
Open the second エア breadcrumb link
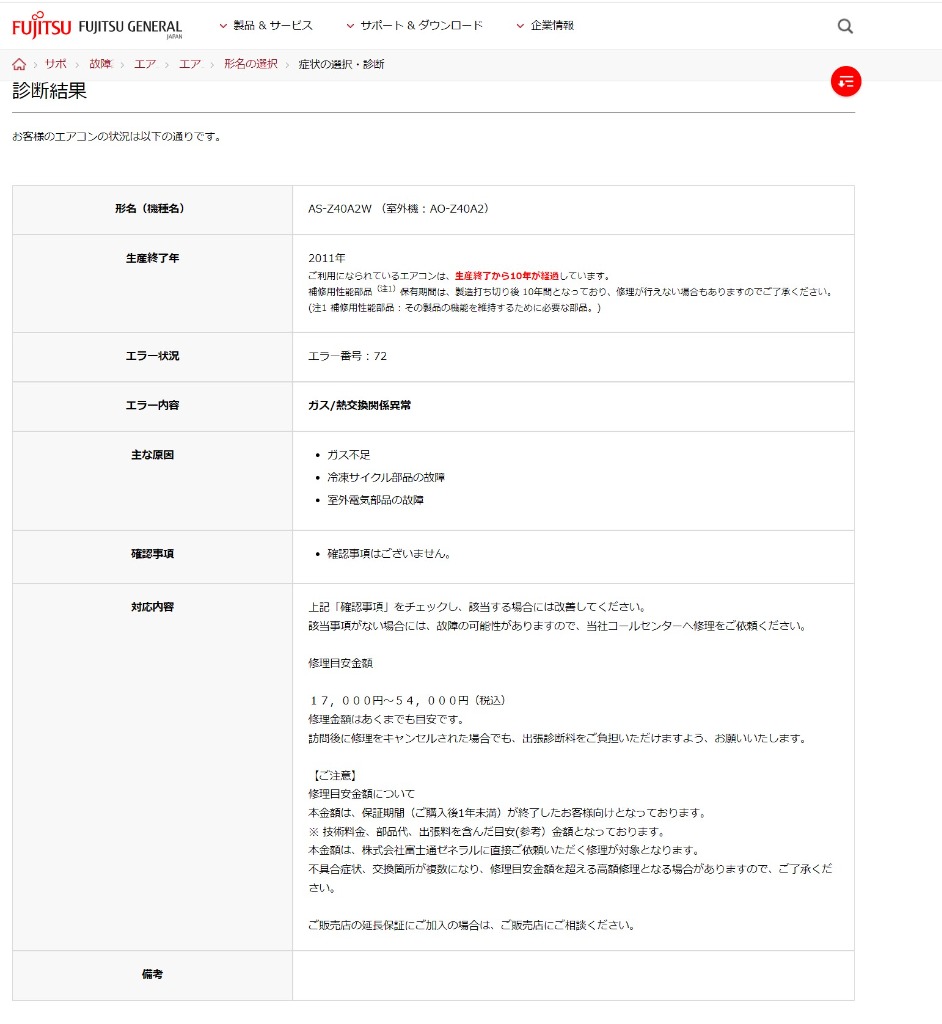tap(191, 64)
